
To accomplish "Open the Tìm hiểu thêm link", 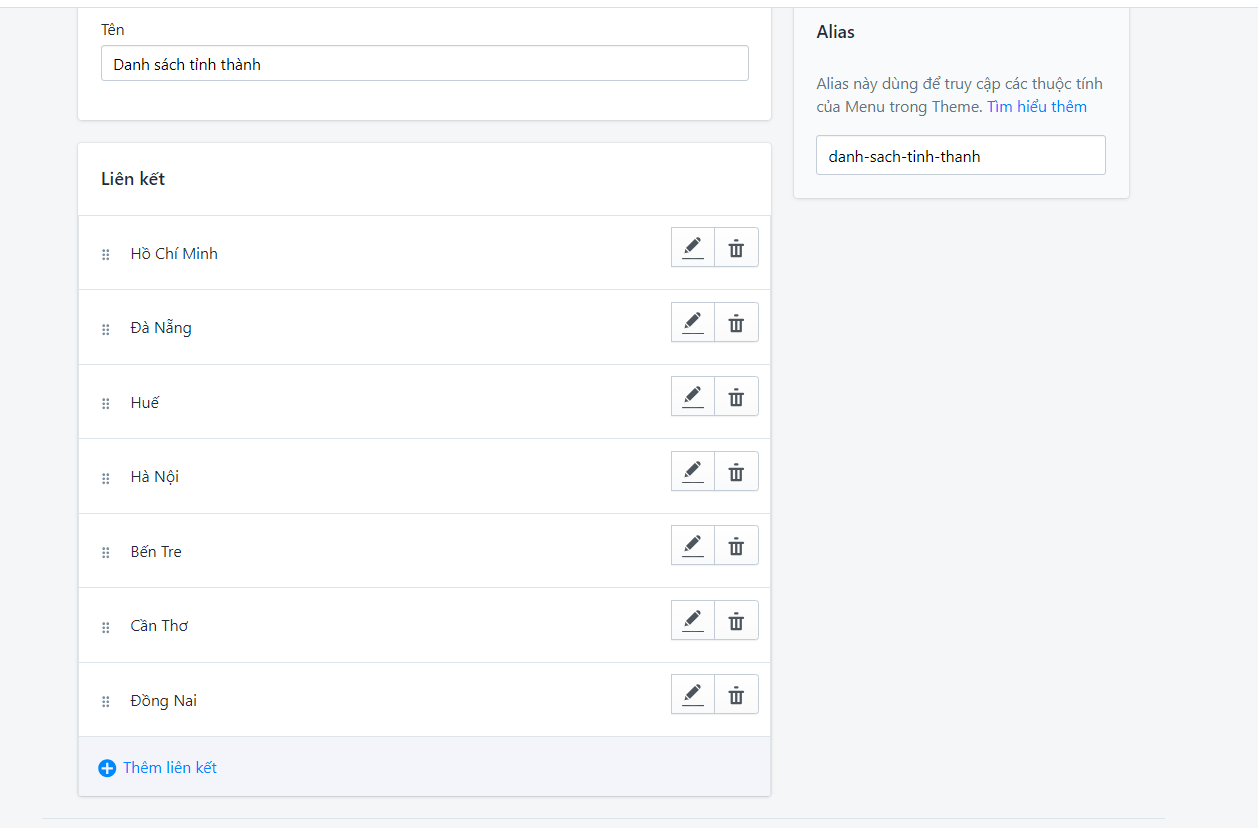I will coord(1037,107).
